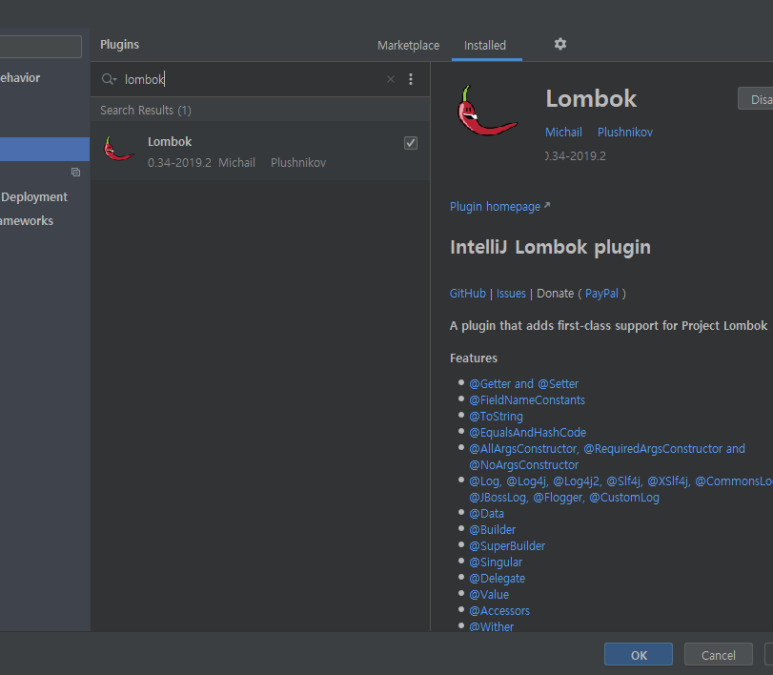Screen dimensions: 773x675
Task: Select the Behavior settings category
Action: (20, 77)
